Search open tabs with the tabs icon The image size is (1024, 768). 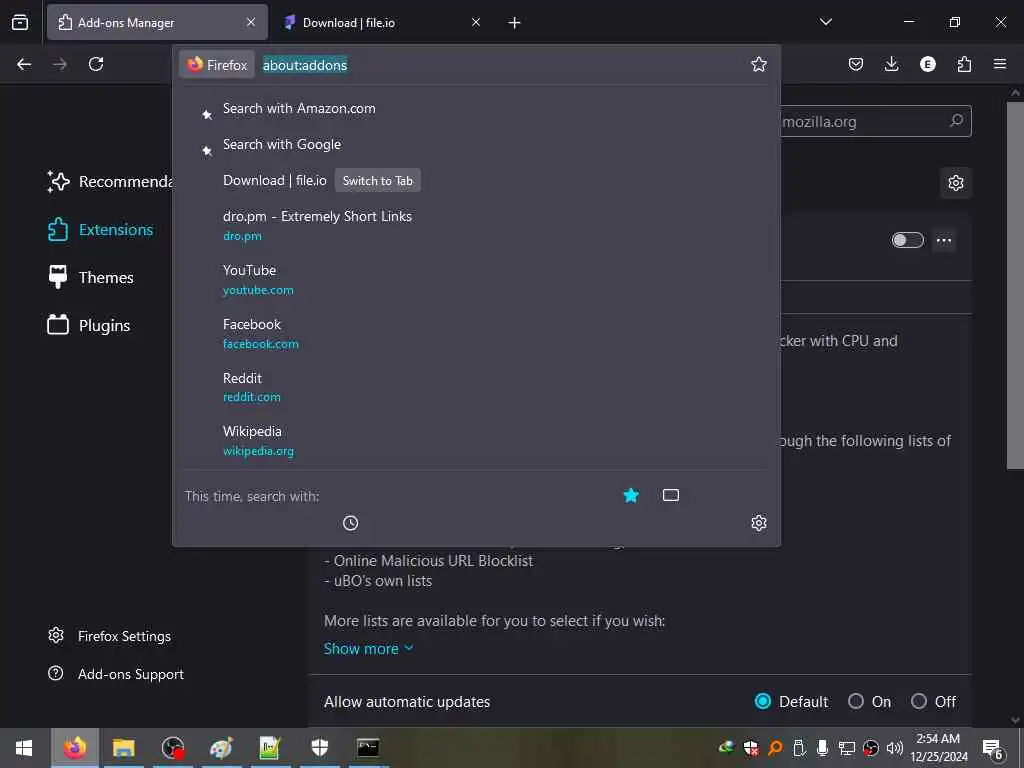[671, 495]
